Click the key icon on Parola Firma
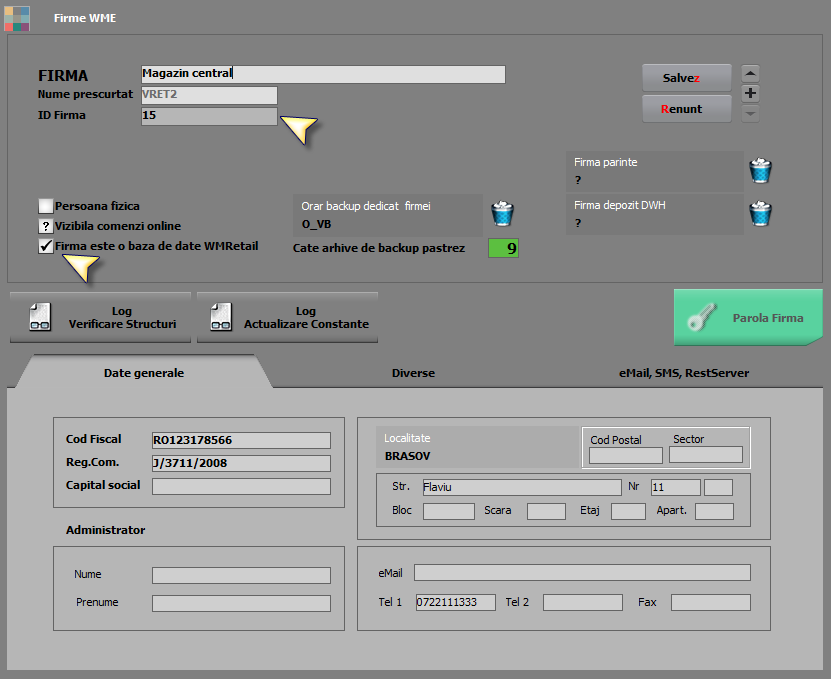Viewport: 831px width, 679px height. [702, 317]
